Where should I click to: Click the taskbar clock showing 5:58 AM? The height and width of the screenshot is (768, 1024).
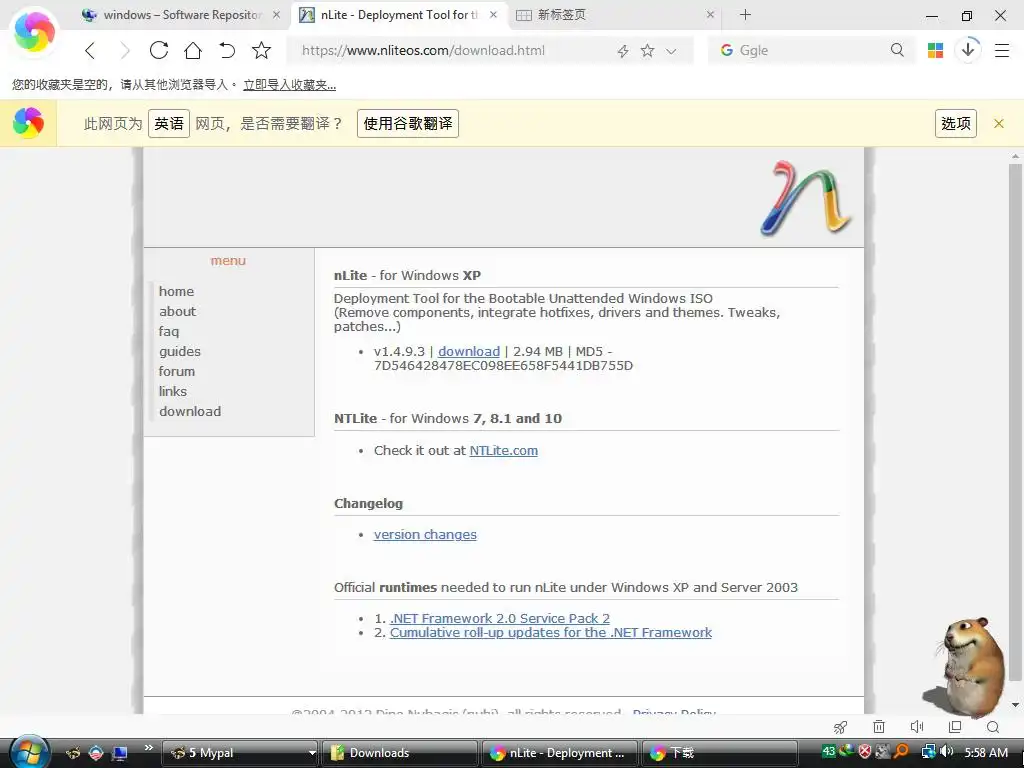tap(986, 753)
